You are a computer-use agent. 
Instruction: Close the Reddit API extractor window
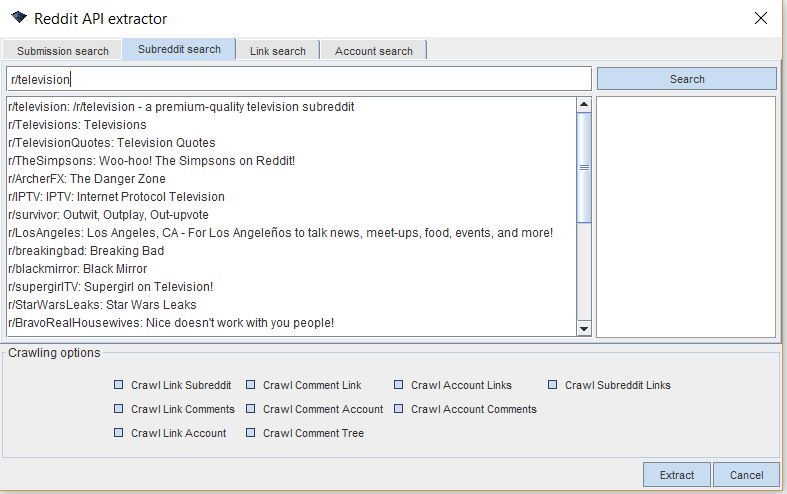pos(761,18)
